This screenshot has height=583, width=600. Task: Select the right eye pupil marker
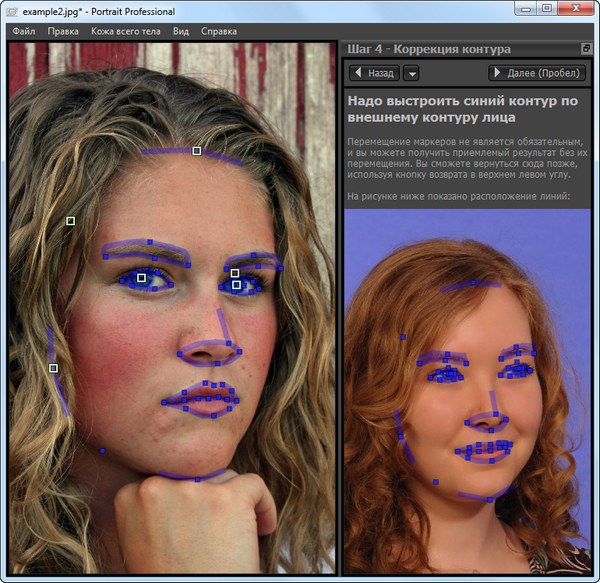point(236,285)
